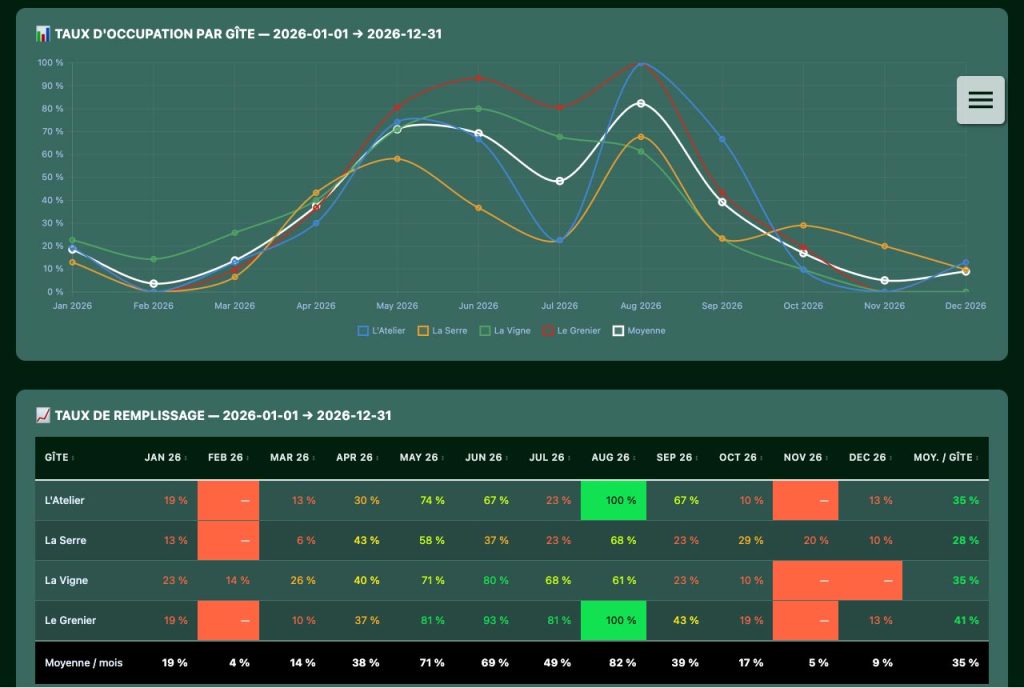1024x688 pixels.
Task: Click the overall 35 % average in bottom row
Action: pos(946,663)
